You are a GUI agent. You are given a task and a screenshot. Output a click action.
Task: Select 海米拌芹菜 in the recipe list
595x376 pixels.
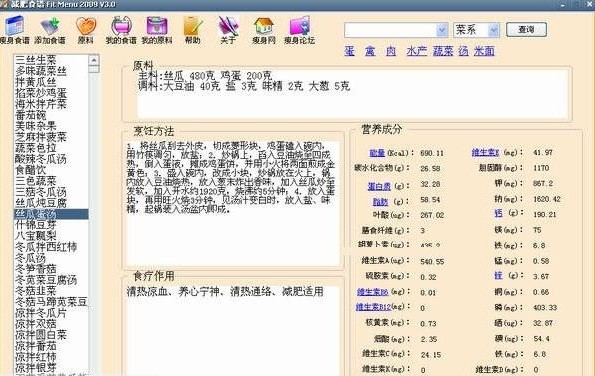tap(51, 104)
